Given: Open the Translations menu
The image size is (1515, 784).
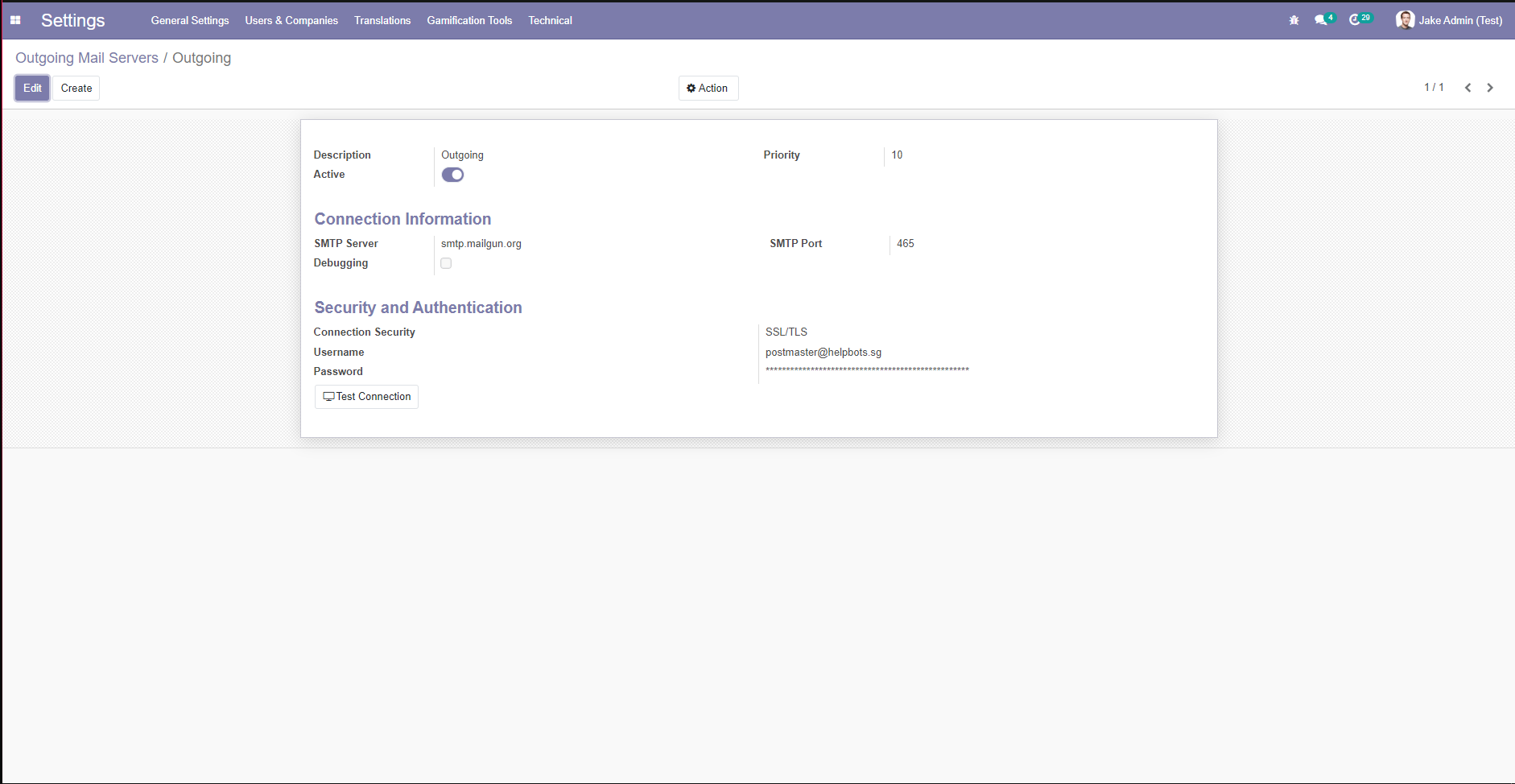Looking at the screenshot, I should pyautogui.click(x=382, y=20).
